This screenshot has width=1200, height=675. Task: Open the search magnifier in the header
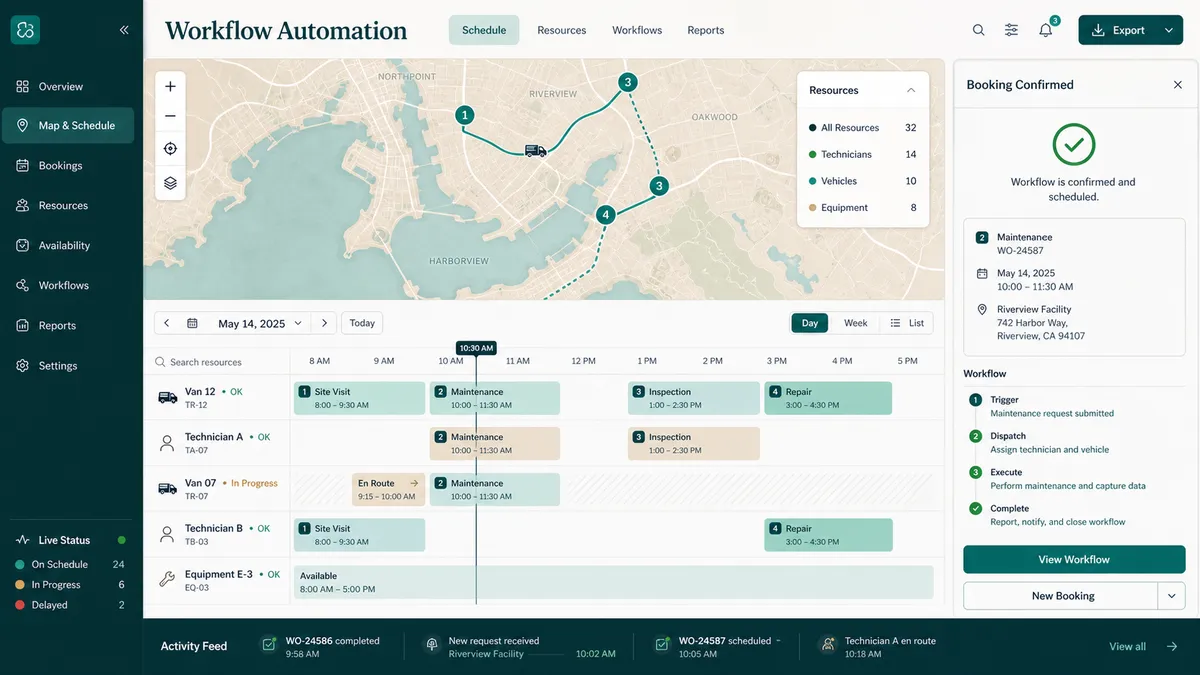coord(979,30)
